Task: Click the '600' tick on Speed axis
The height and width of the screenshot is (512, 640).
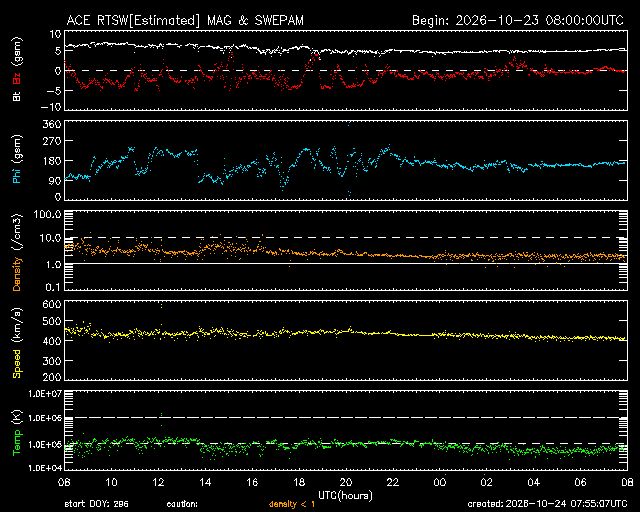Action: coord(52,304)
